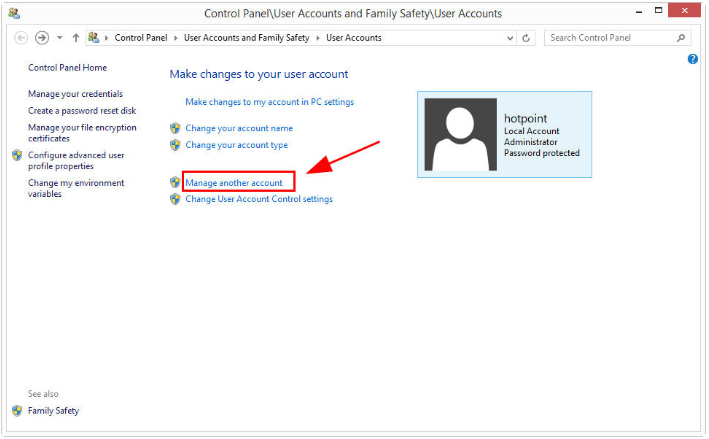The height and width of the screenshot is (439, 709).
Task: Refresh the Control Panel view
Action: [x=526, y=38]
